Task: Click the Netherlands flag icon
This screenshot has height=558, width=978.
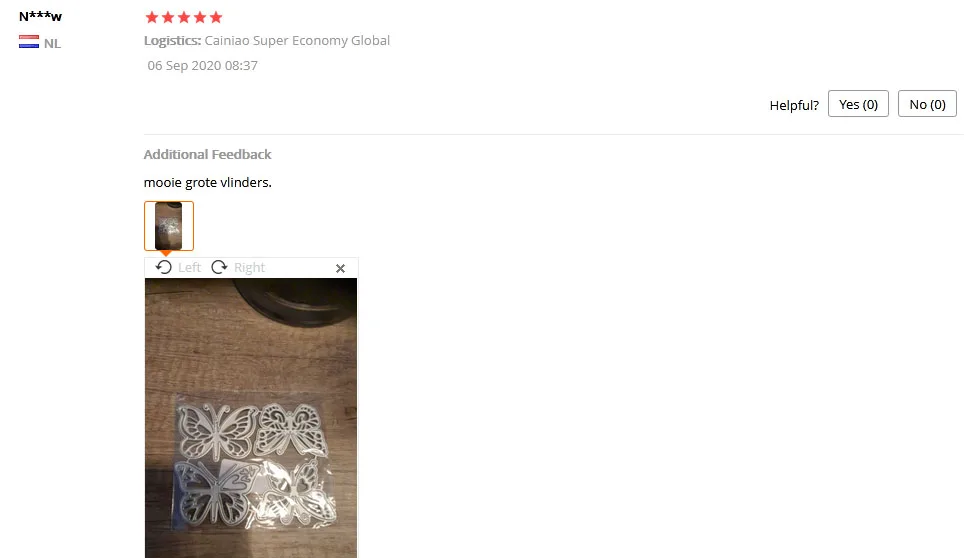Action: pyautogui.click(x=29, y=42)
